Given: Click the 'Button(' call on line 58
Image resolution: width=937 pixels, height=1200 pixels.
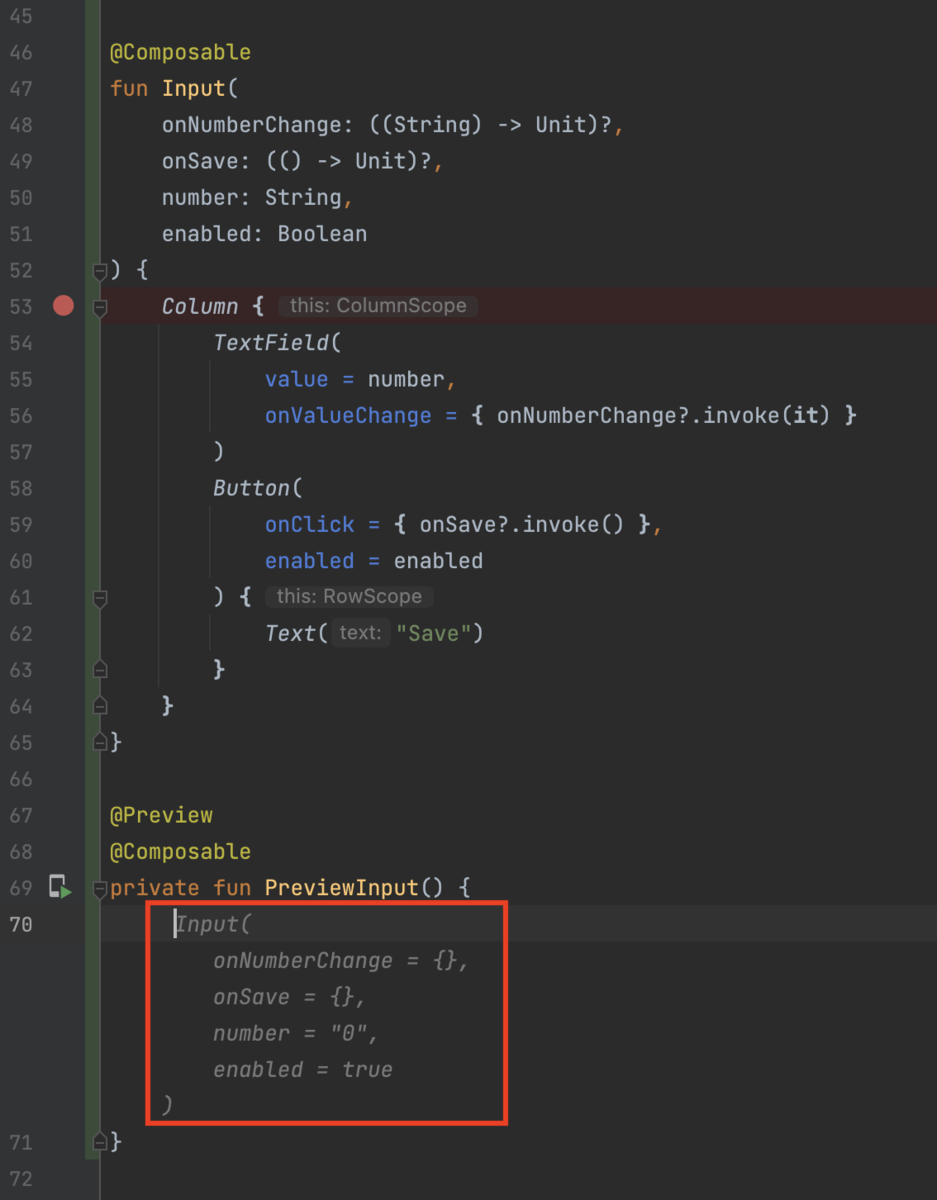Looking at the screenshot, I should [258, 488].
